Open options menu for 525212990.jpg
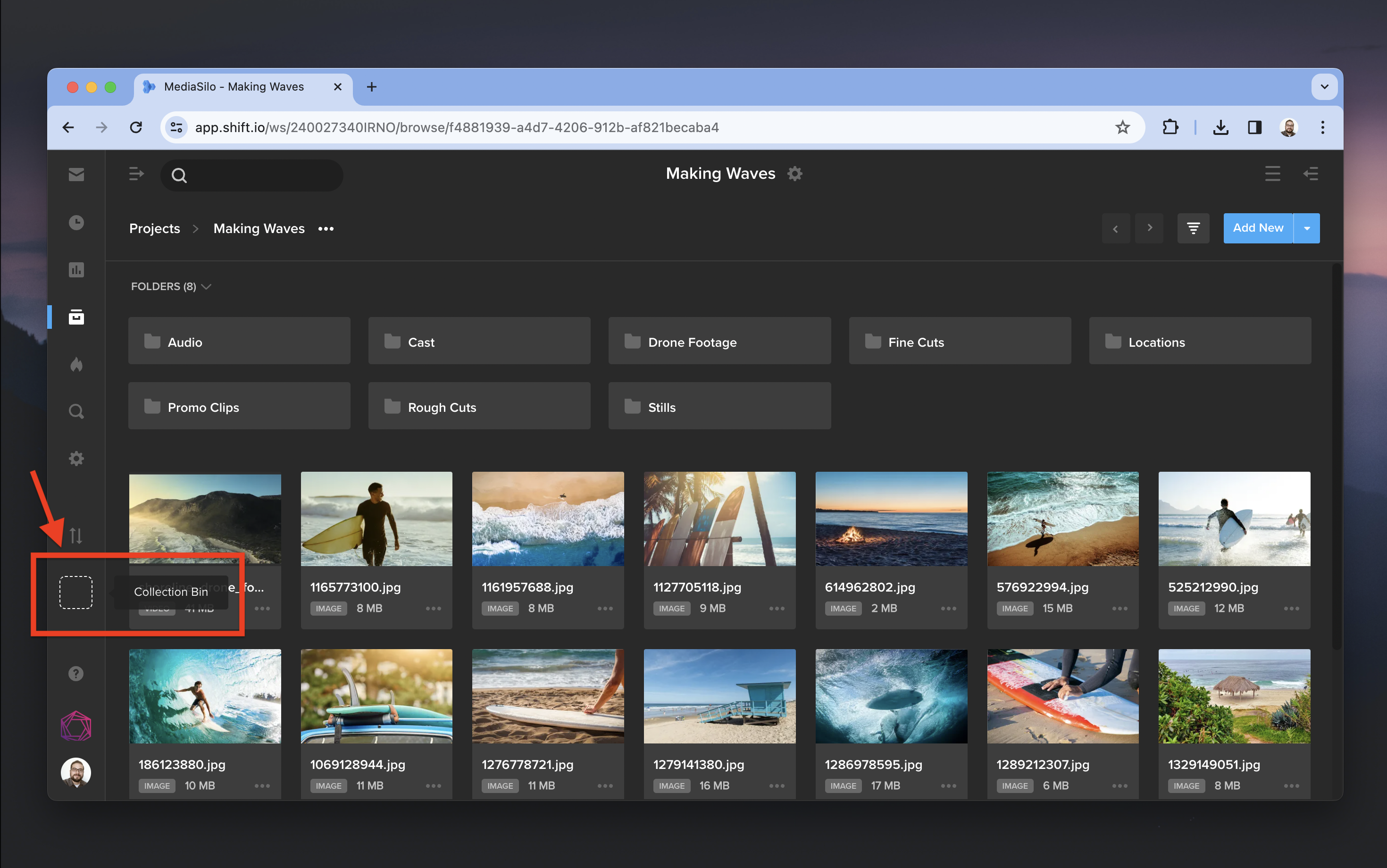This screenshot has height=868, width=1387. tap(1291, 609)
